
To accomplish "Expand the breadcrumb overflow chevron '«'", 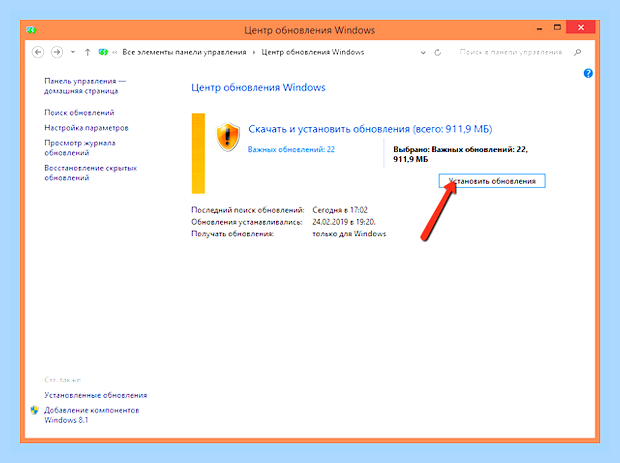I will [115, 52].
